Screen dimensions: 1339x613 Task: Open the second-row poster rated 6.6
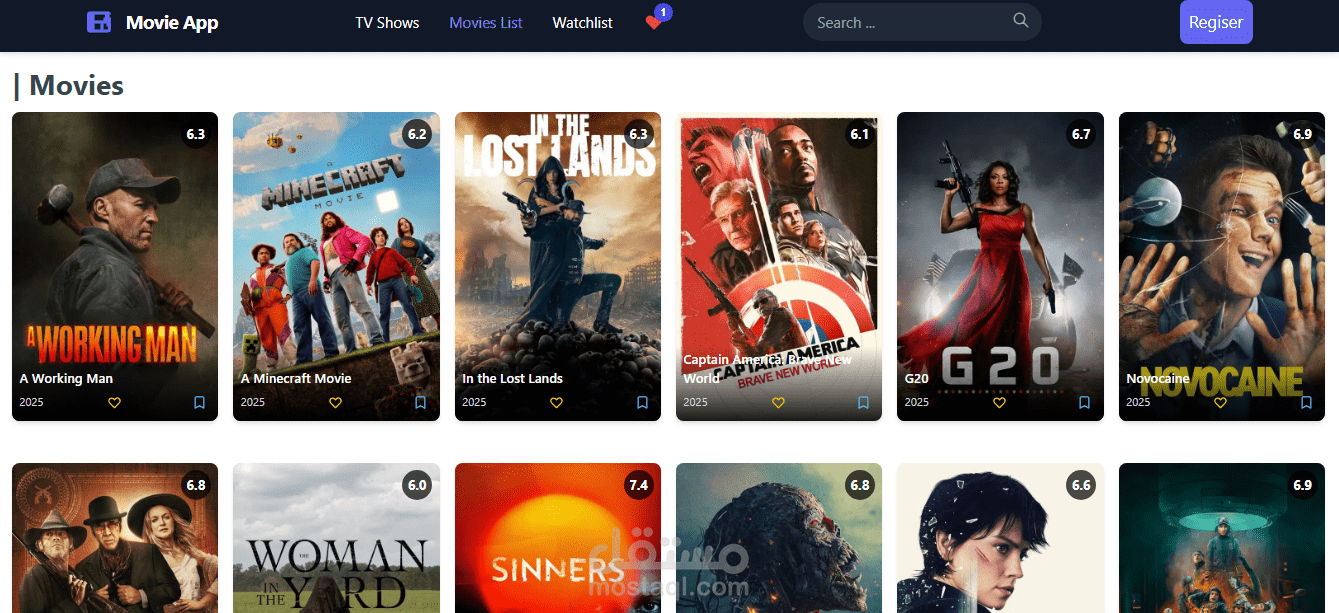pyautogui.click(x=1000, y=538)
